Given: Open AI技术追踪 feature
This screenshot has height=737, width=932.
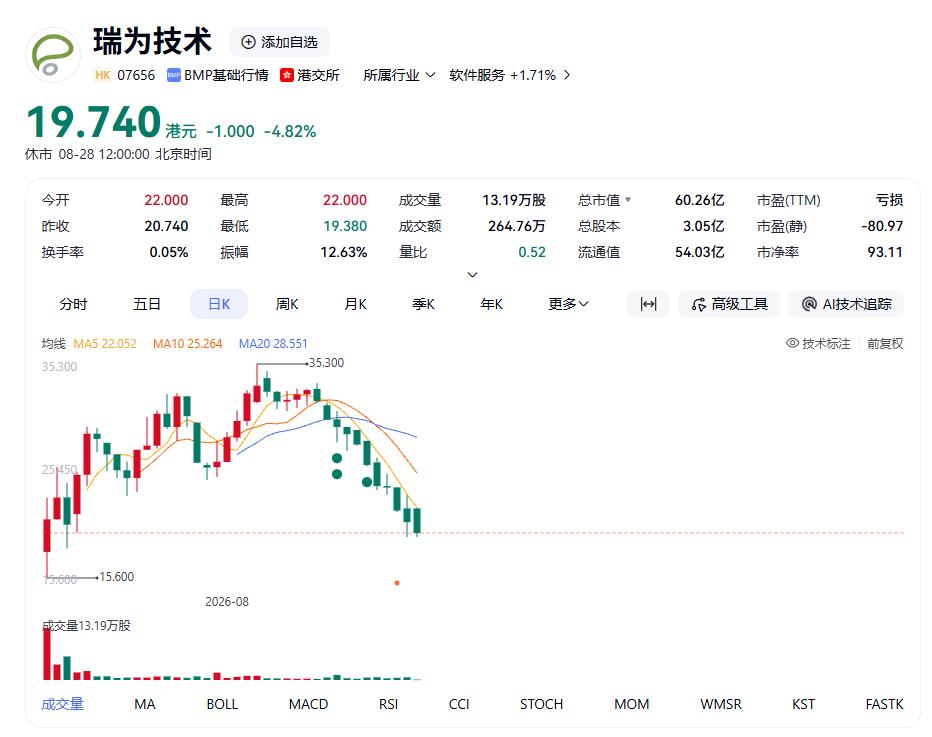Looking at the screenshot, I should [846, 304].
